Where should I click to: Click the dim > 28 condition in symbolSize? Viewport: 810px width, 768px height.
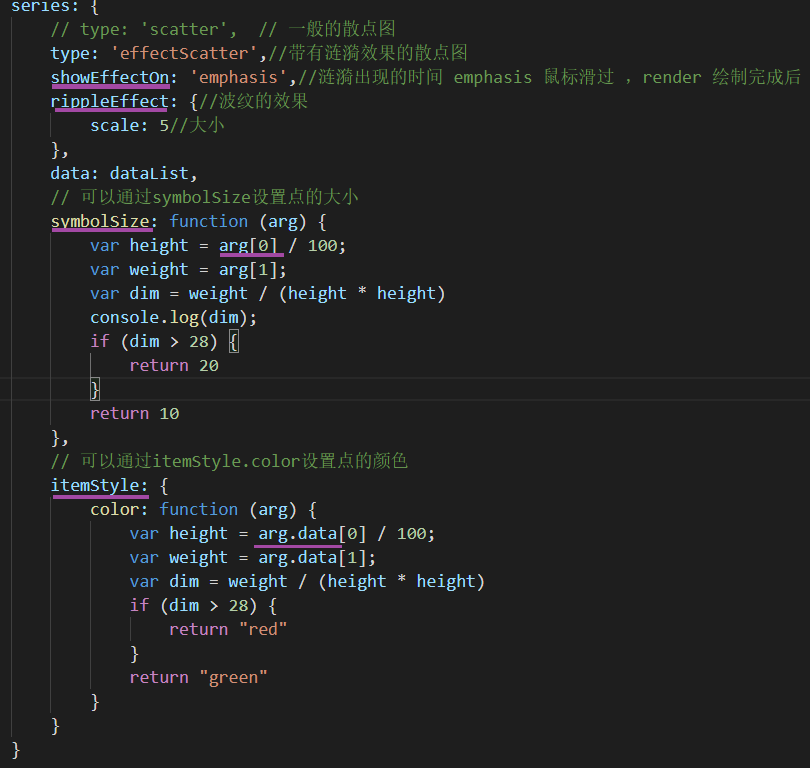171,341
